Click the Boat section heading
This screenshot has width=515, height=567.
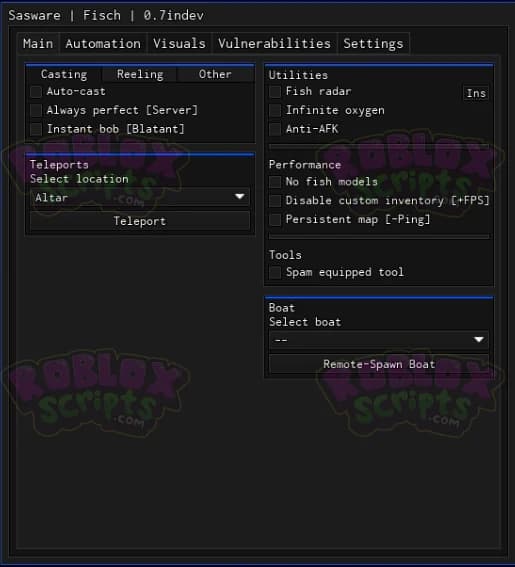pyautogui.click(x=282, y=308)
